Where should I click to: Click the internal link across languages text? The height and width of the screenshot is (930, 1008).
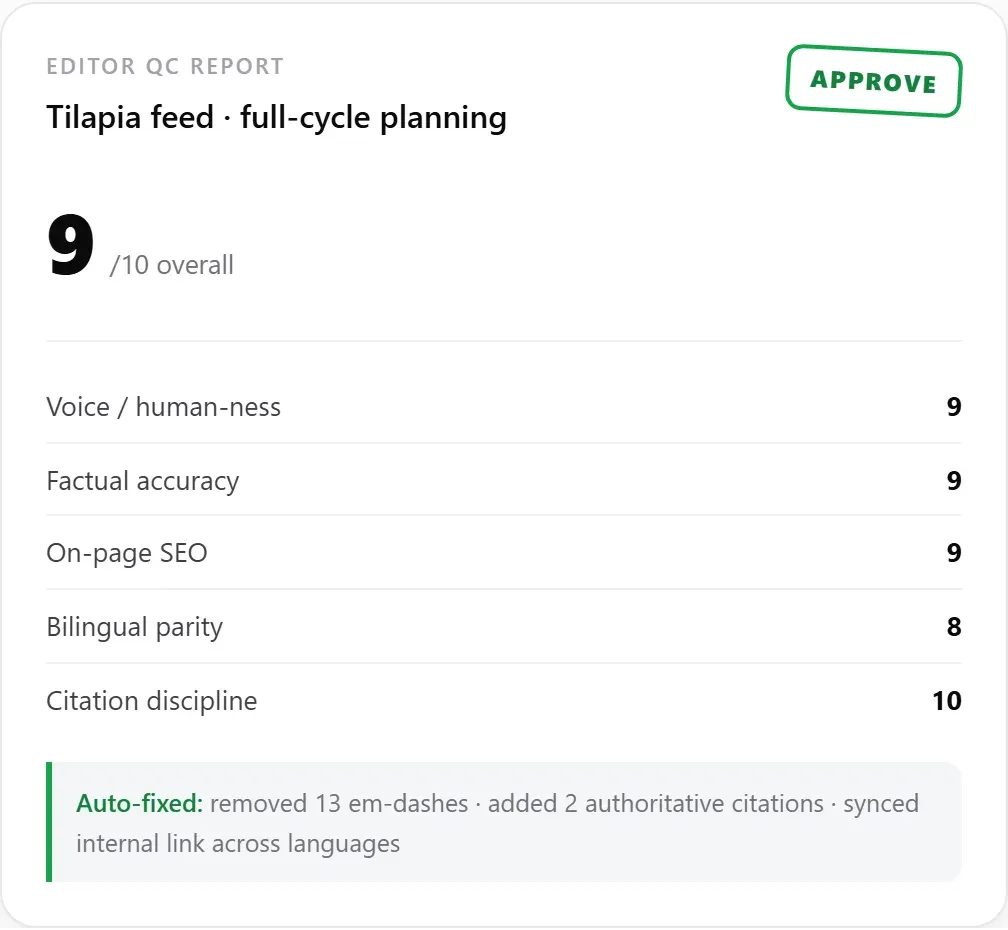(x=238, y=843)
